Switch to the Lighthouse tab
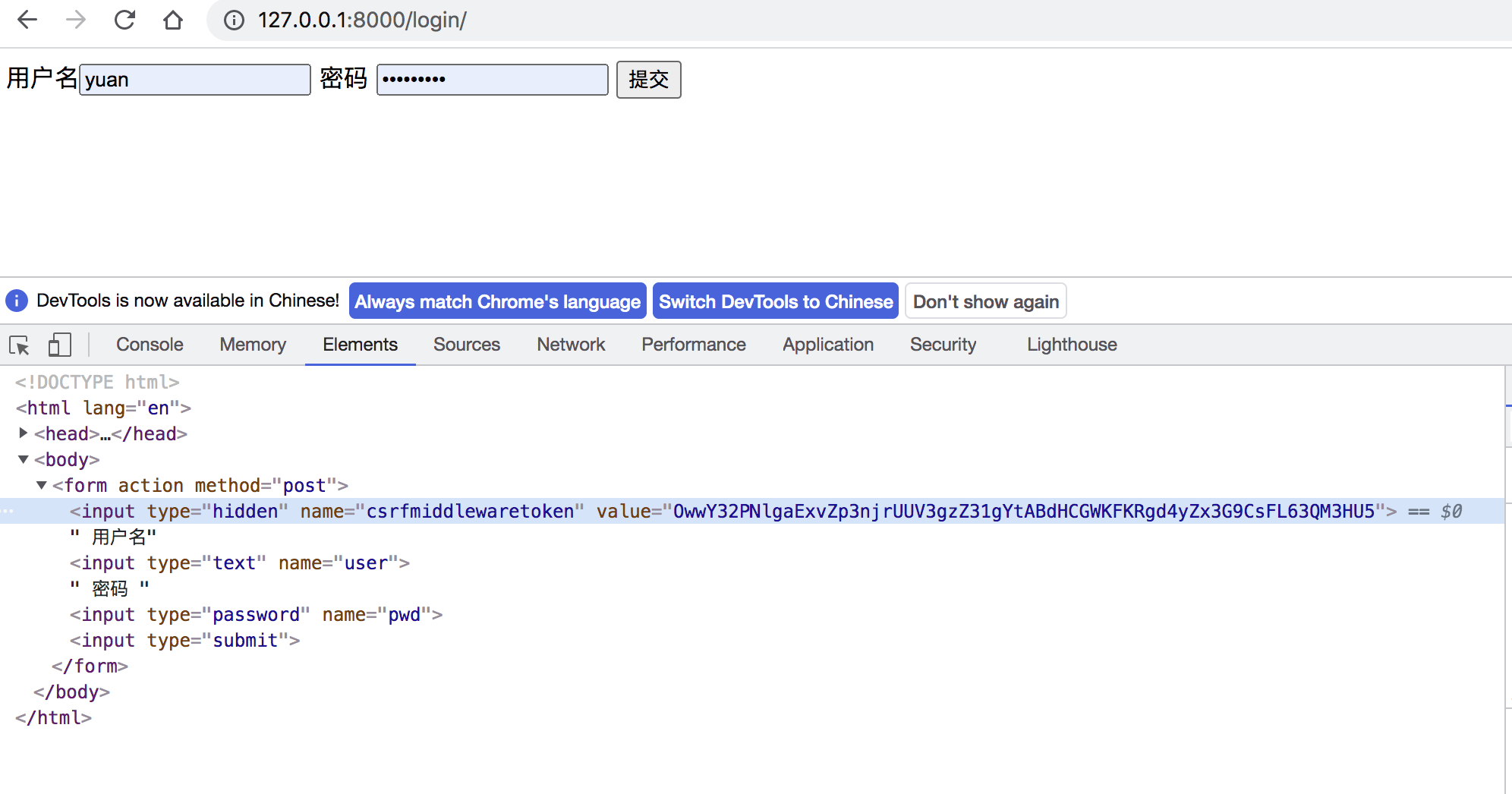This screenshot has height=794, width=1512. click(x=1072, y=345)
